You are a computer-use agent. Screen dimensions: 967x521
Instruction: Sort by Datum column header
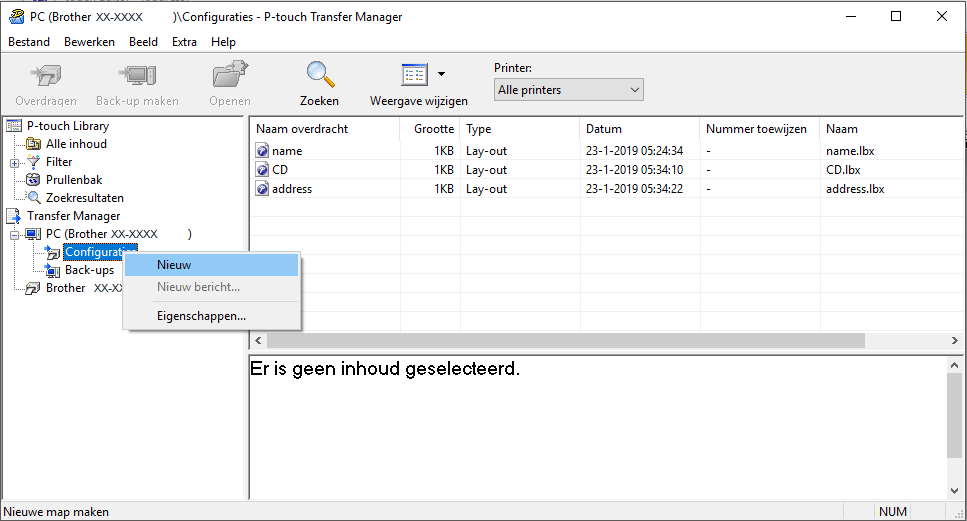(x=640, y=129)
